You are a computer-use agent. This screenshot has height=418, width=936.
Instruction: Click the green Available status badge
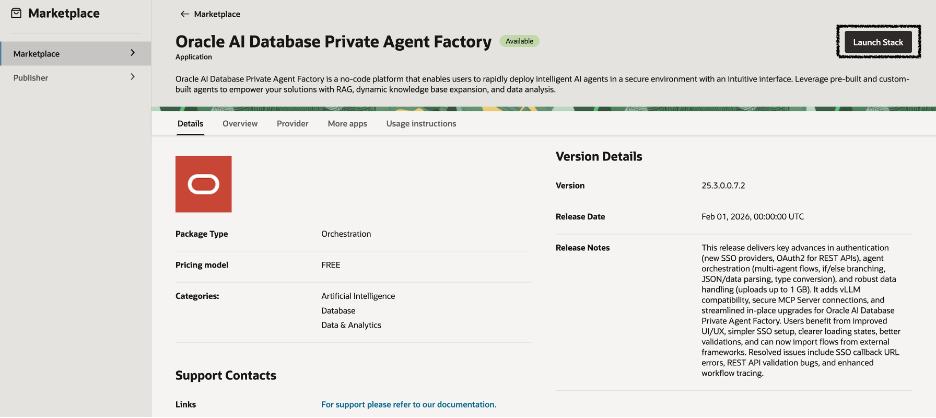(x=519, y=42)
